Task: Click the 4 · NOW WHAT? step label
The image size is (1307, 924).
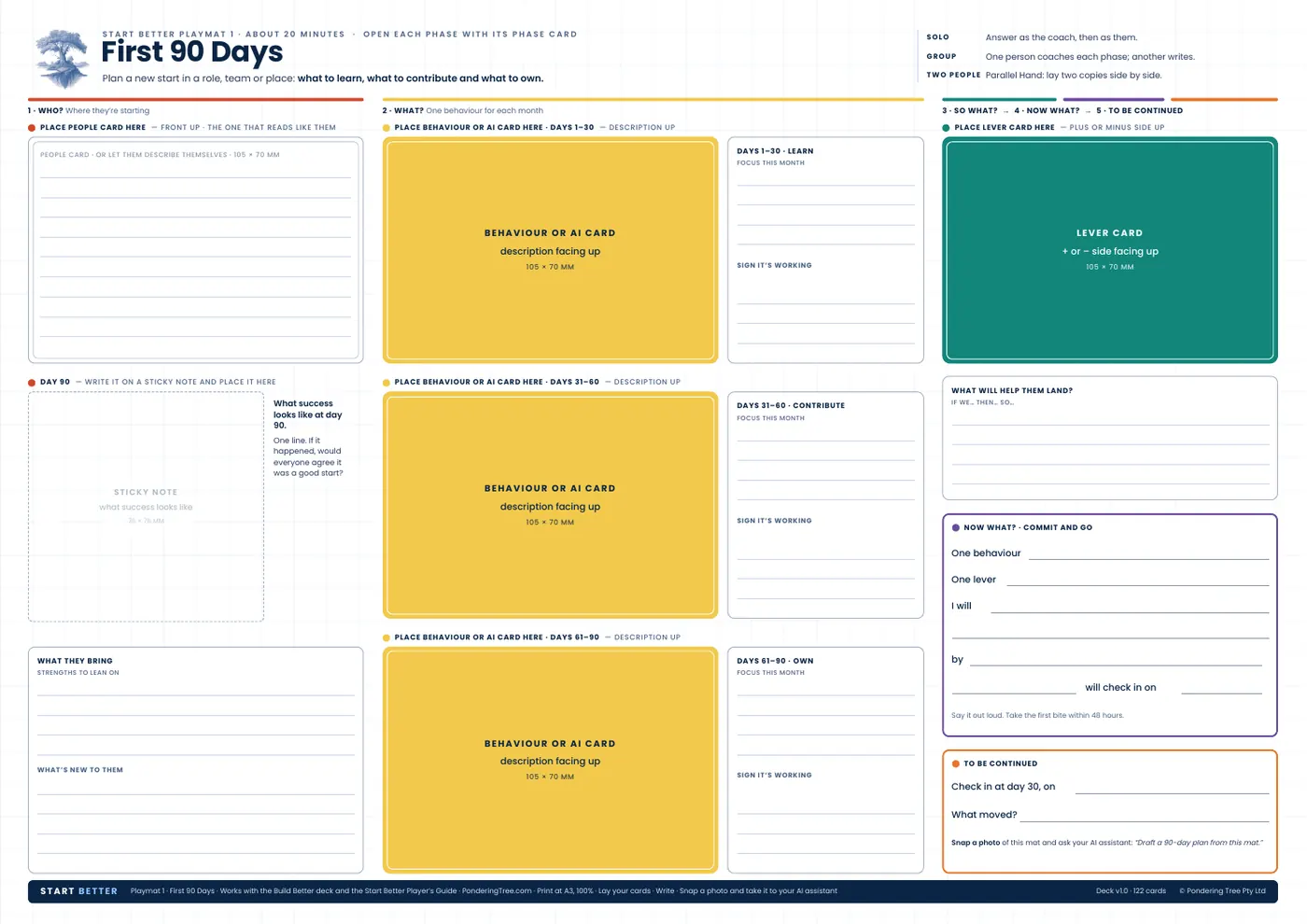Action: point(1047,111)
